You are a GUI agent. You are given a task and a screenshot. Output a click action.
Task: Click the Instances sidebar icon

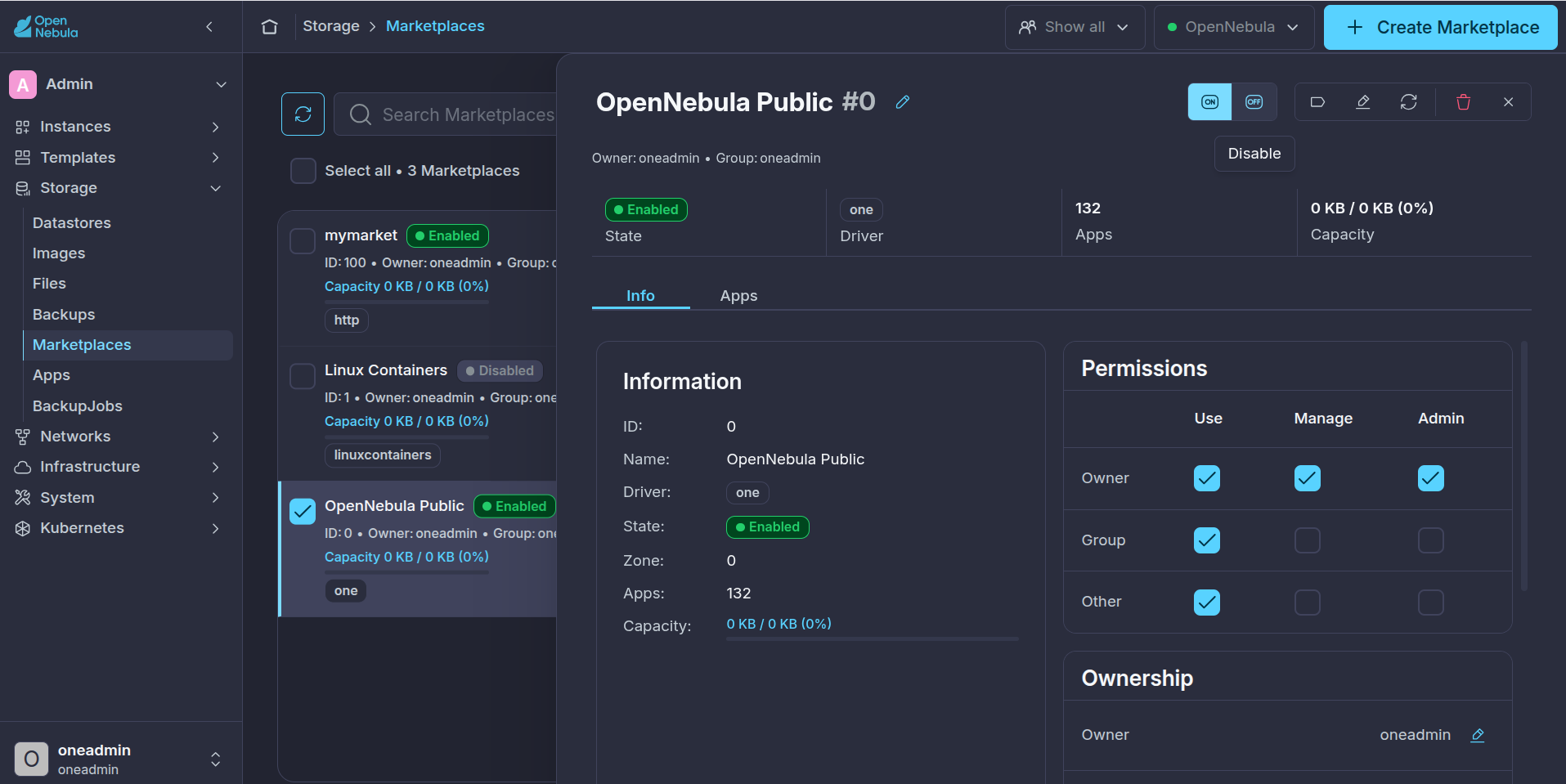[x=23, y=127]
